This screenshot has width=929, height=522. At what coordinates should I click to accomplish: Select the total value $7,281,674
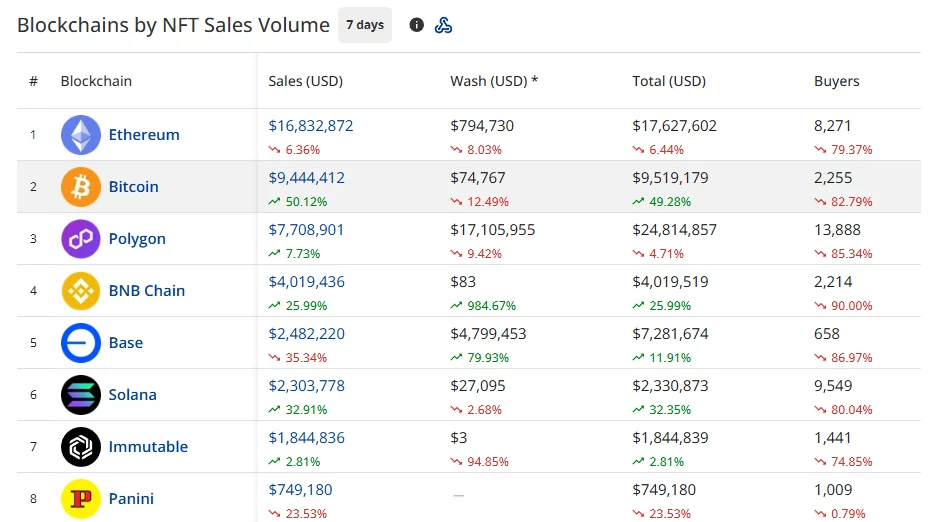coord(670,334)
